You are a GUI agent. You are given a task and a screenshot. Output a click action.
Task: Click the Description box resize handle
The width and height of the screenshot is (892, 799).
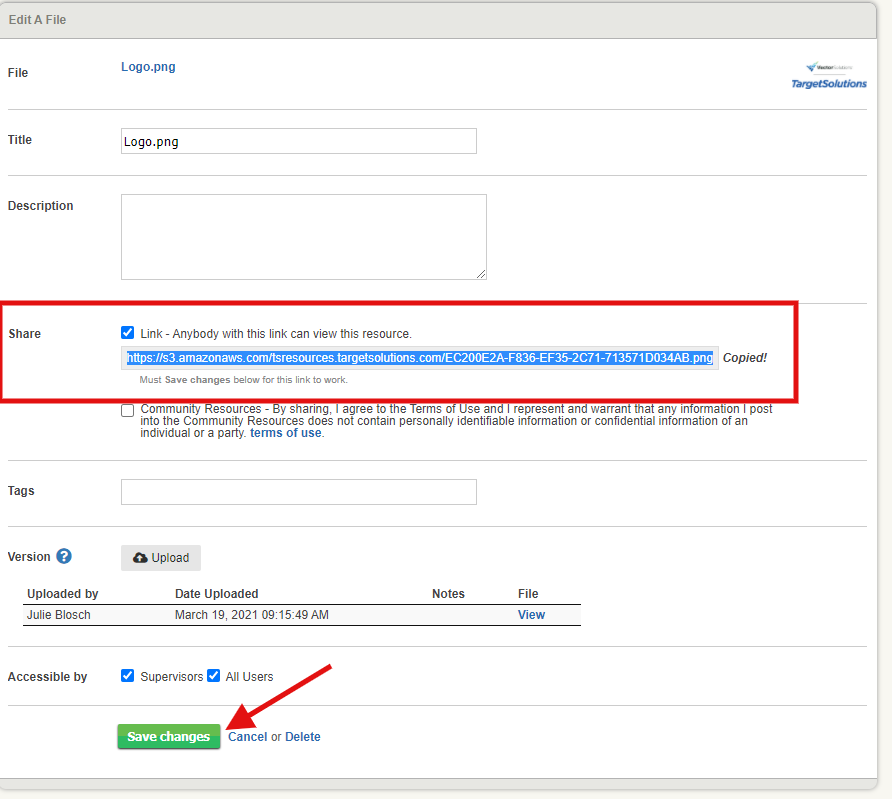tap(481, 274)
